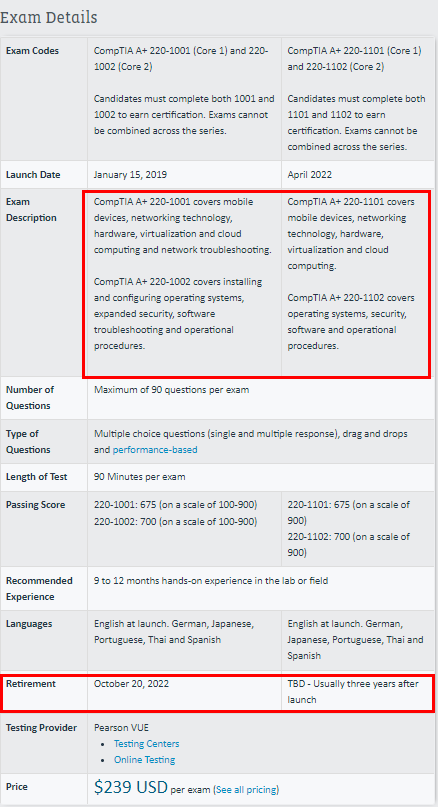Click the Recommended Experience row label
This screenshot has height=807, width=438.
pyautogui.click(x=39, y=589)
